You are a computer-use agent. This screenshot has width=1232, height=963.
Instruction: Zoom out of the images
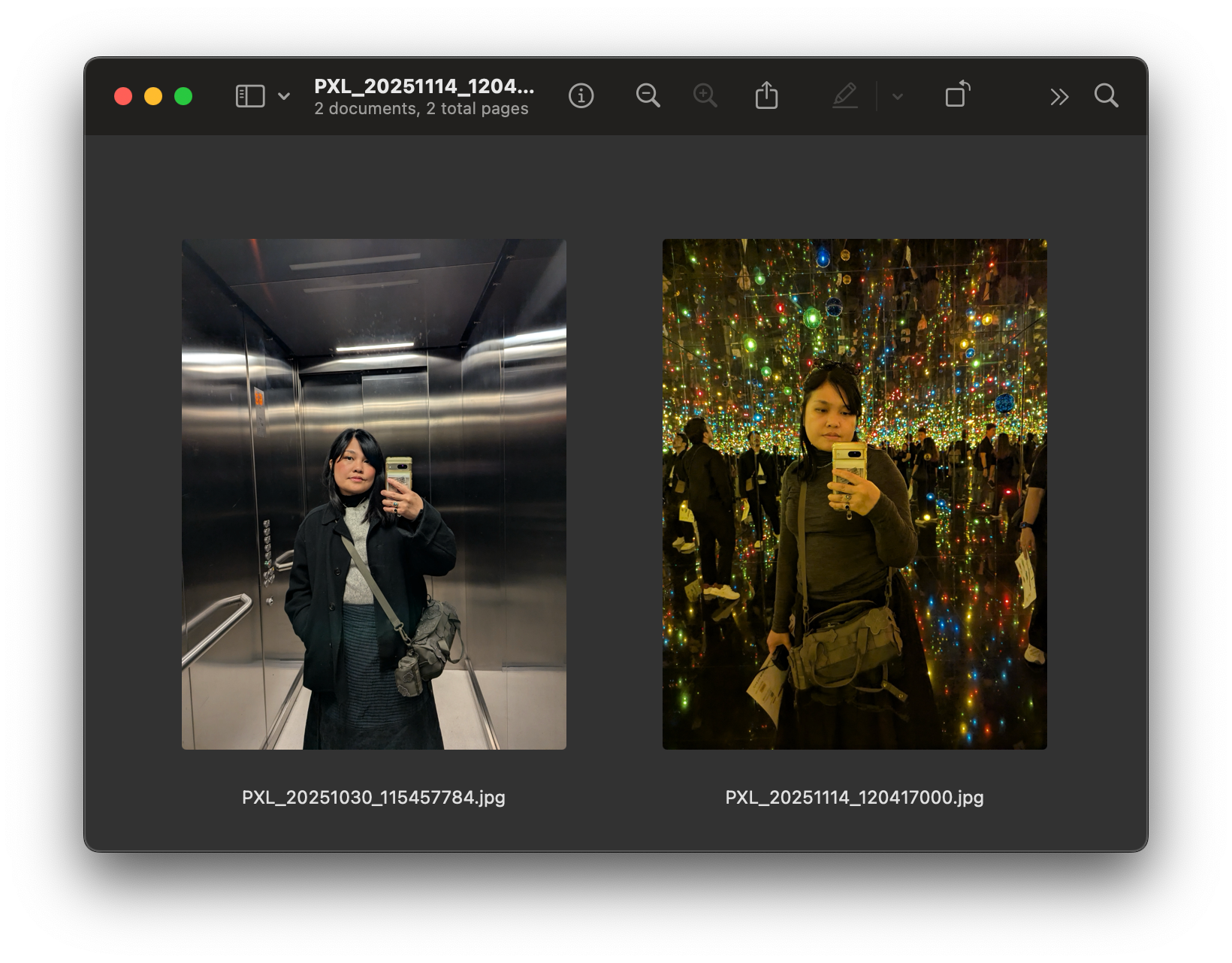[x=648, y=96]
